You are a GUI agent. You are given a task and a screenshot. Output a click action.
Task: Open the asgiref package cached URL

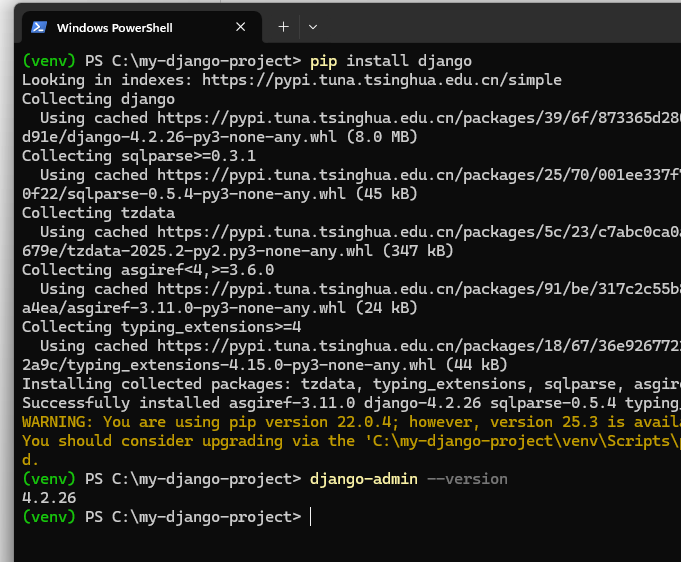(x=400, y=289)
